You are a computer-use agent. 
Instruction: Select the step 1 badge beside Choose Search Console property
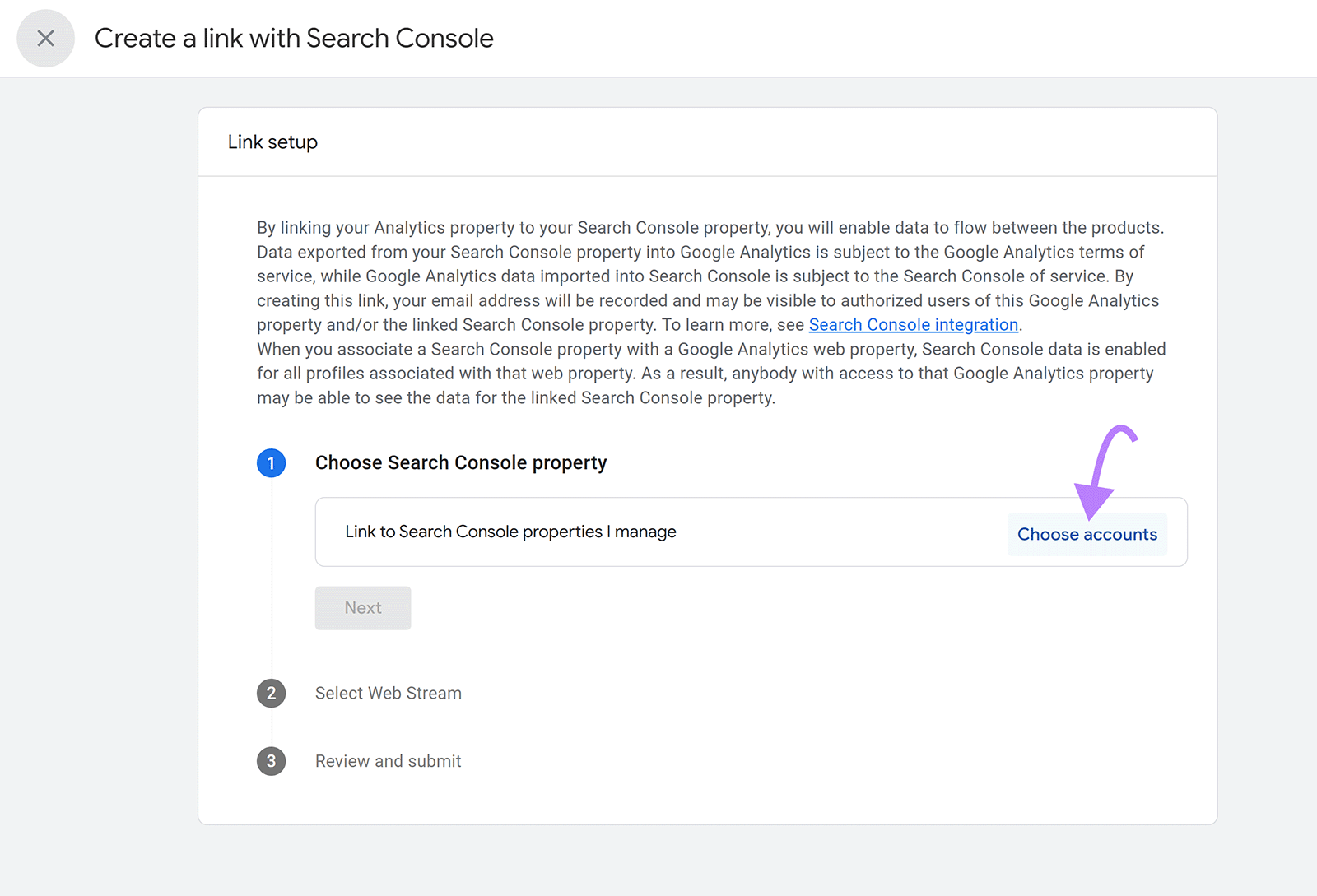(272, 462)
